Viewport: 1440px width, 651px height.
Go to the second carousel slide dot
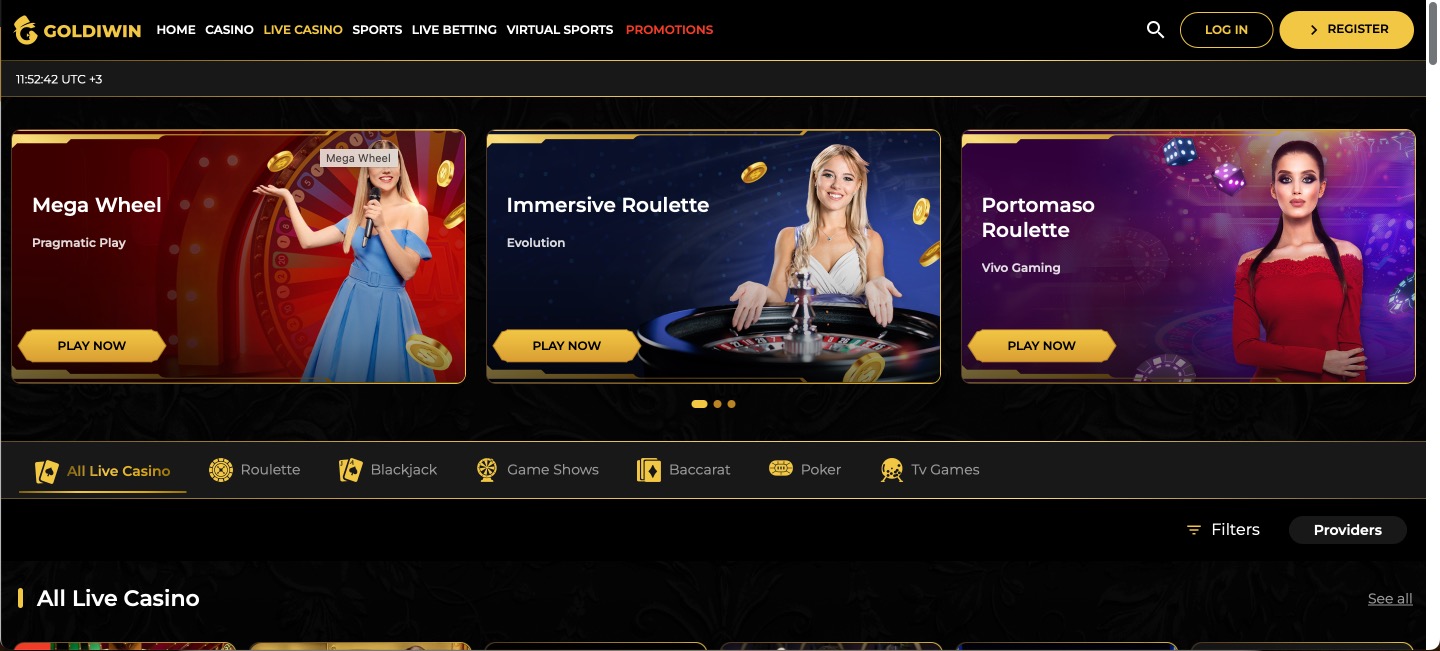click(x=718, y=404)
